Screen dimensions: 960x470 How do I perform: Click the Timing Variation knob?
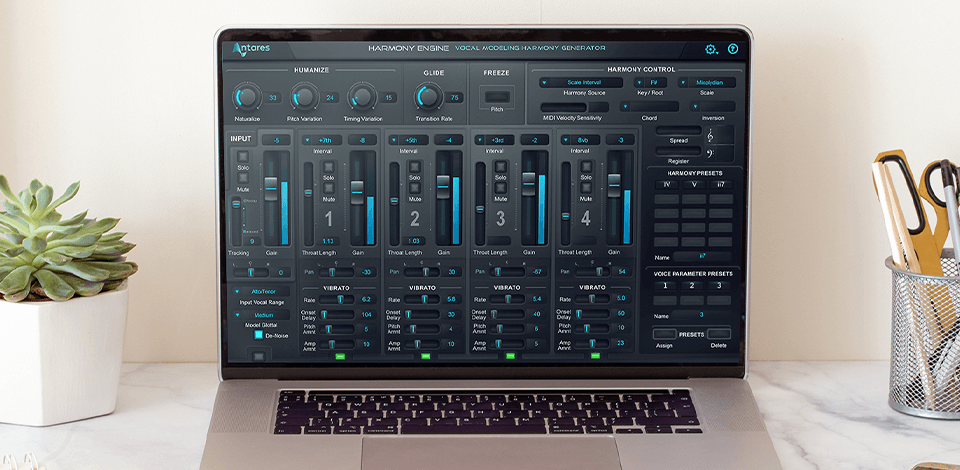click(362, 97)
